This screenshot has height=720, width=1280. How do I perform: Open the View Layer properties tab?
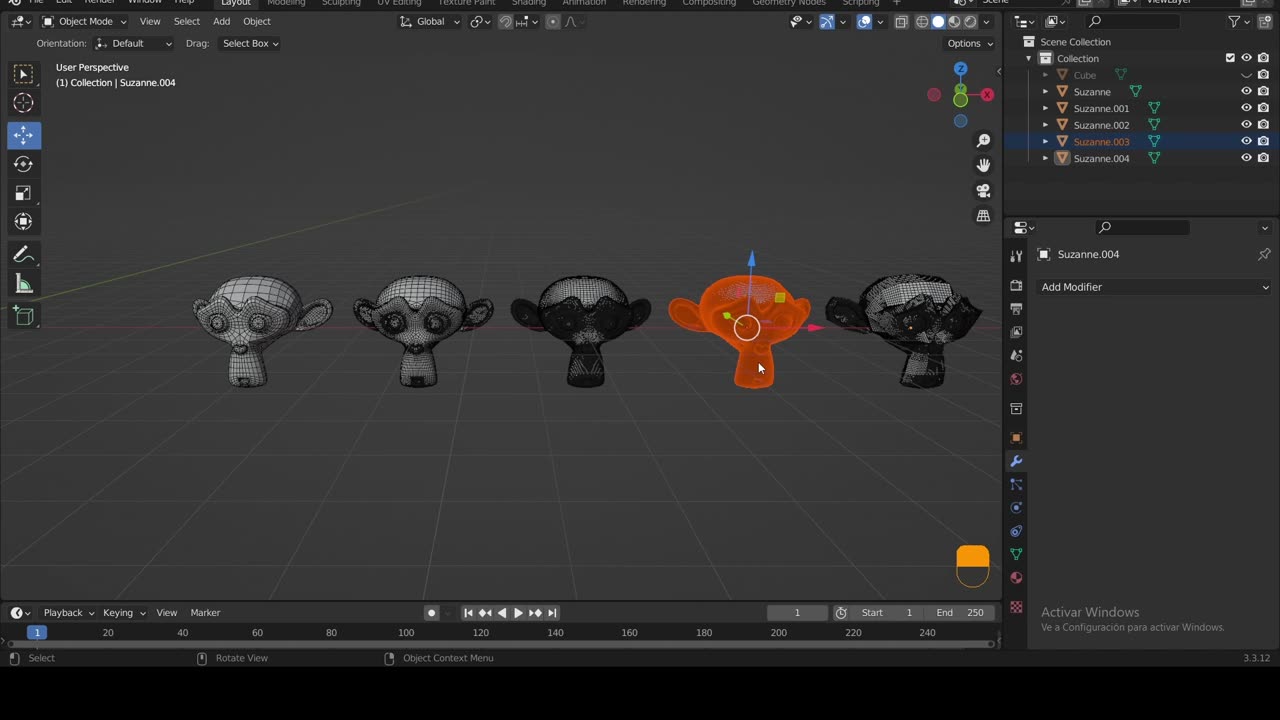click(1016, 332)
